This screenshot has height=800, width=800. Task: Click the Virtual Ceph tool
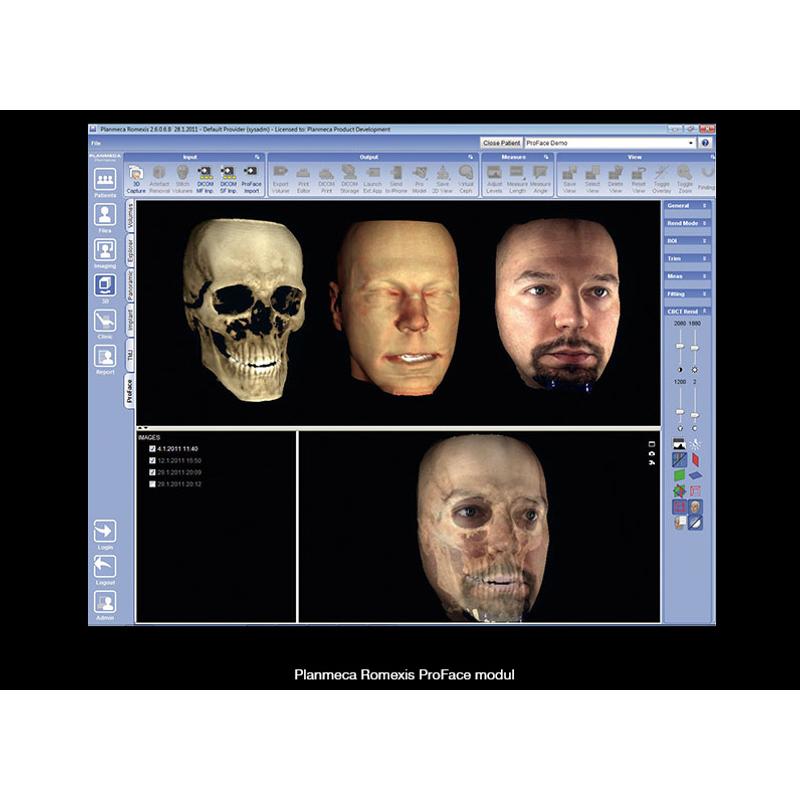466,179
